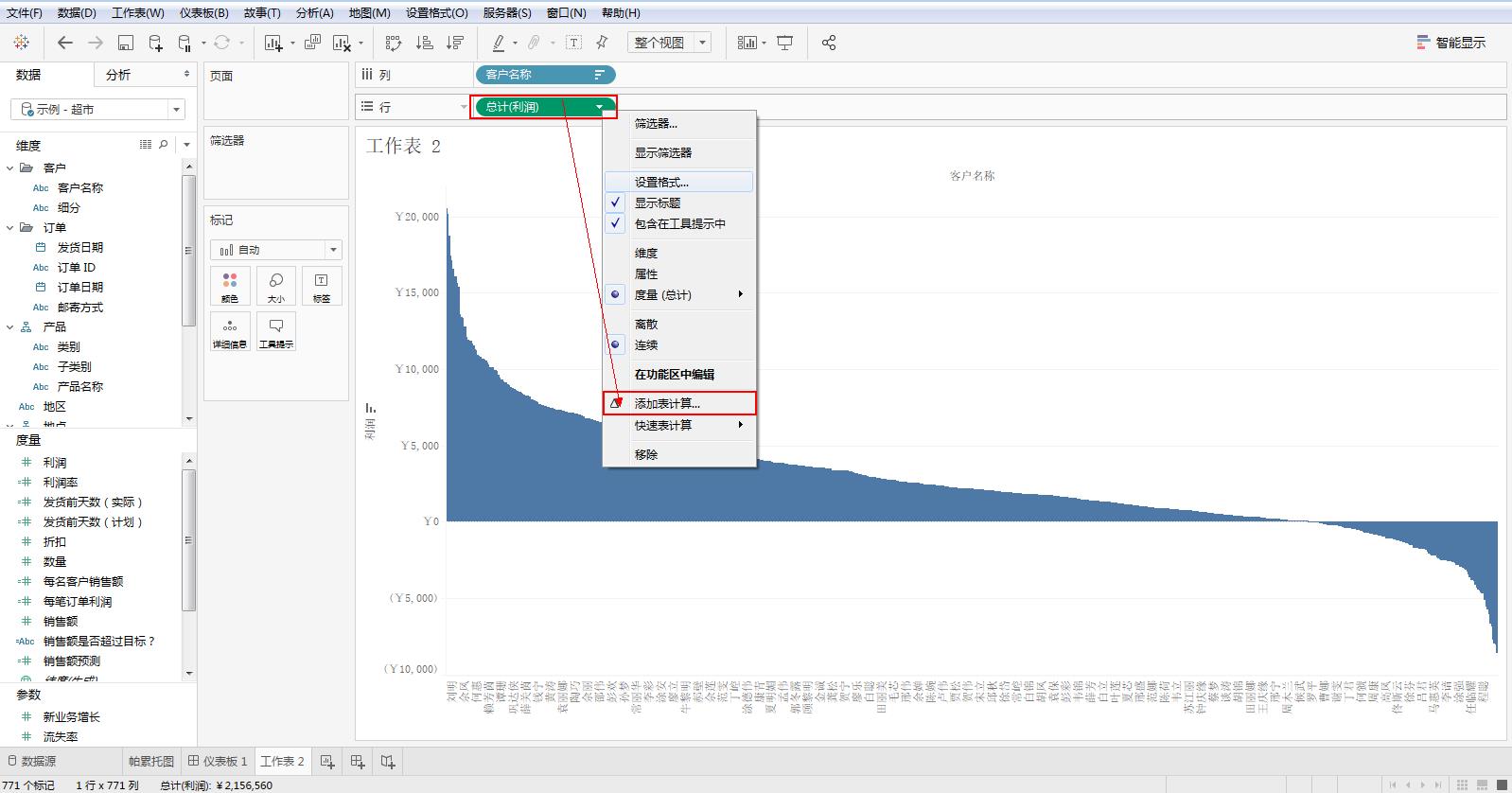Collapse the 客户 folder in dimensions
This screenshot has height=793, width=1512.
pyautogui.click(x=10, y=167)
